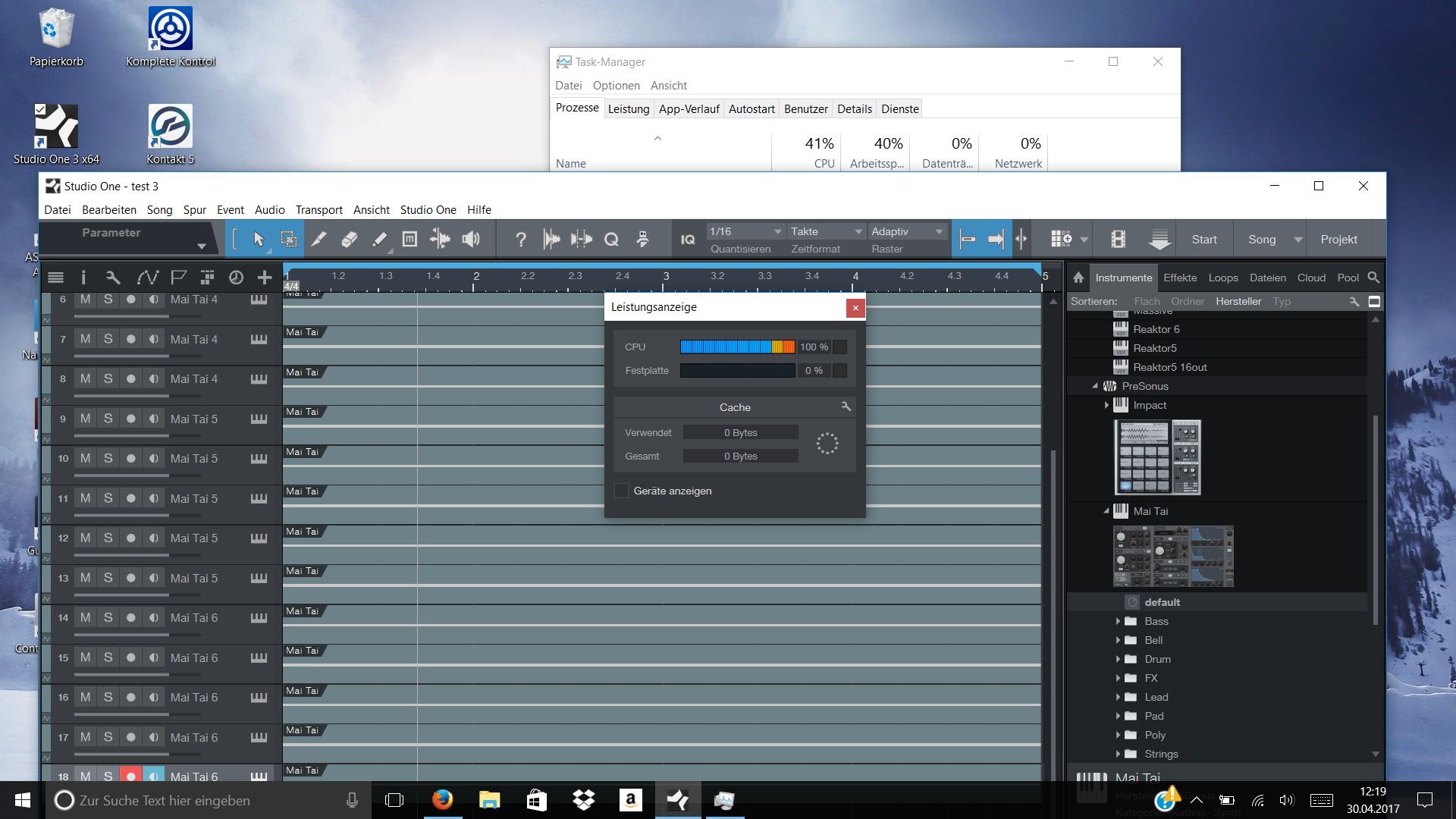Close the Leistungsanzeige window
The image size is (1456, 819).
coord(855,307)
